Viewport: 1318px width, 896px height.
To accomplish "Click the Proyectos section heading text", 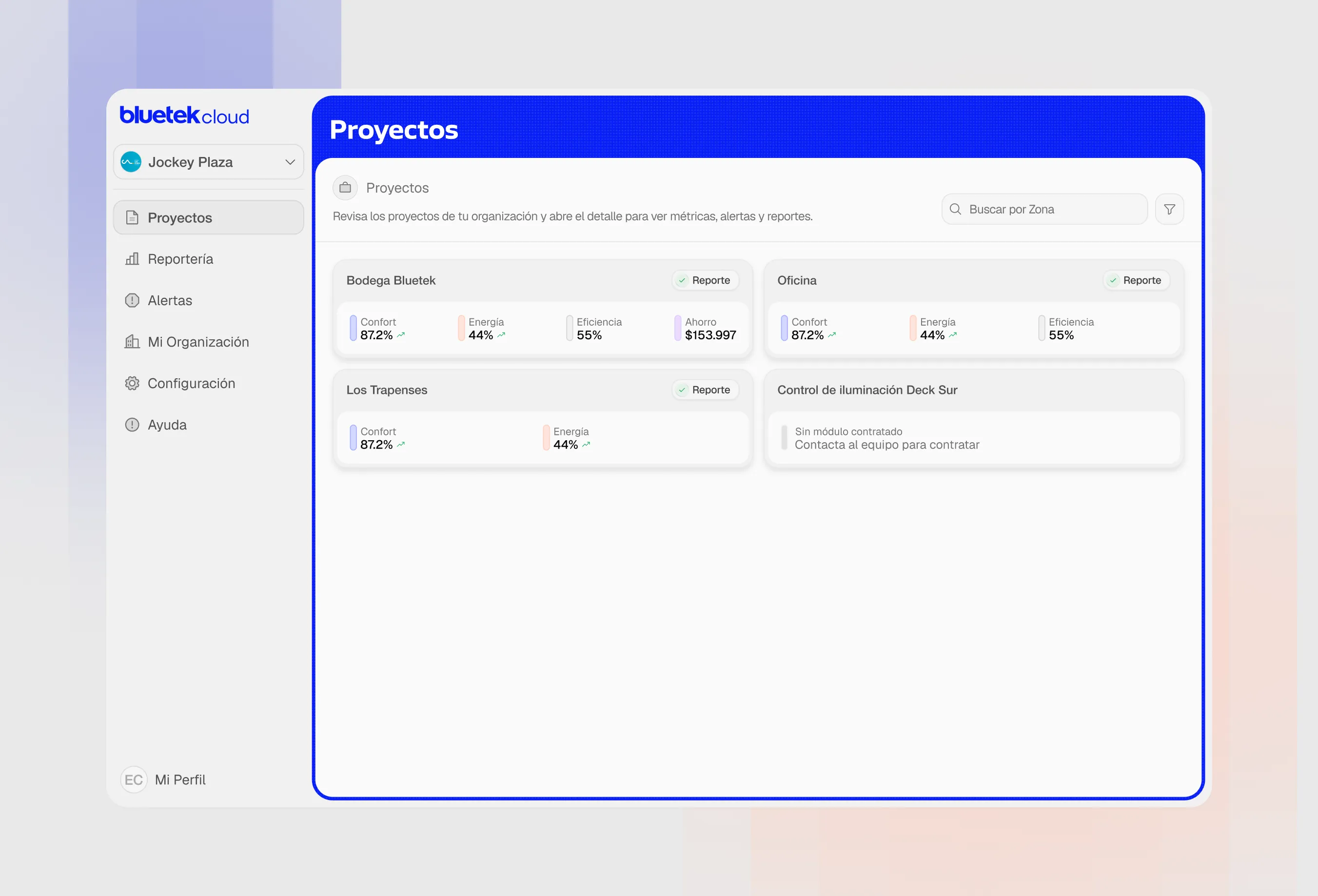I will [397, 188].
